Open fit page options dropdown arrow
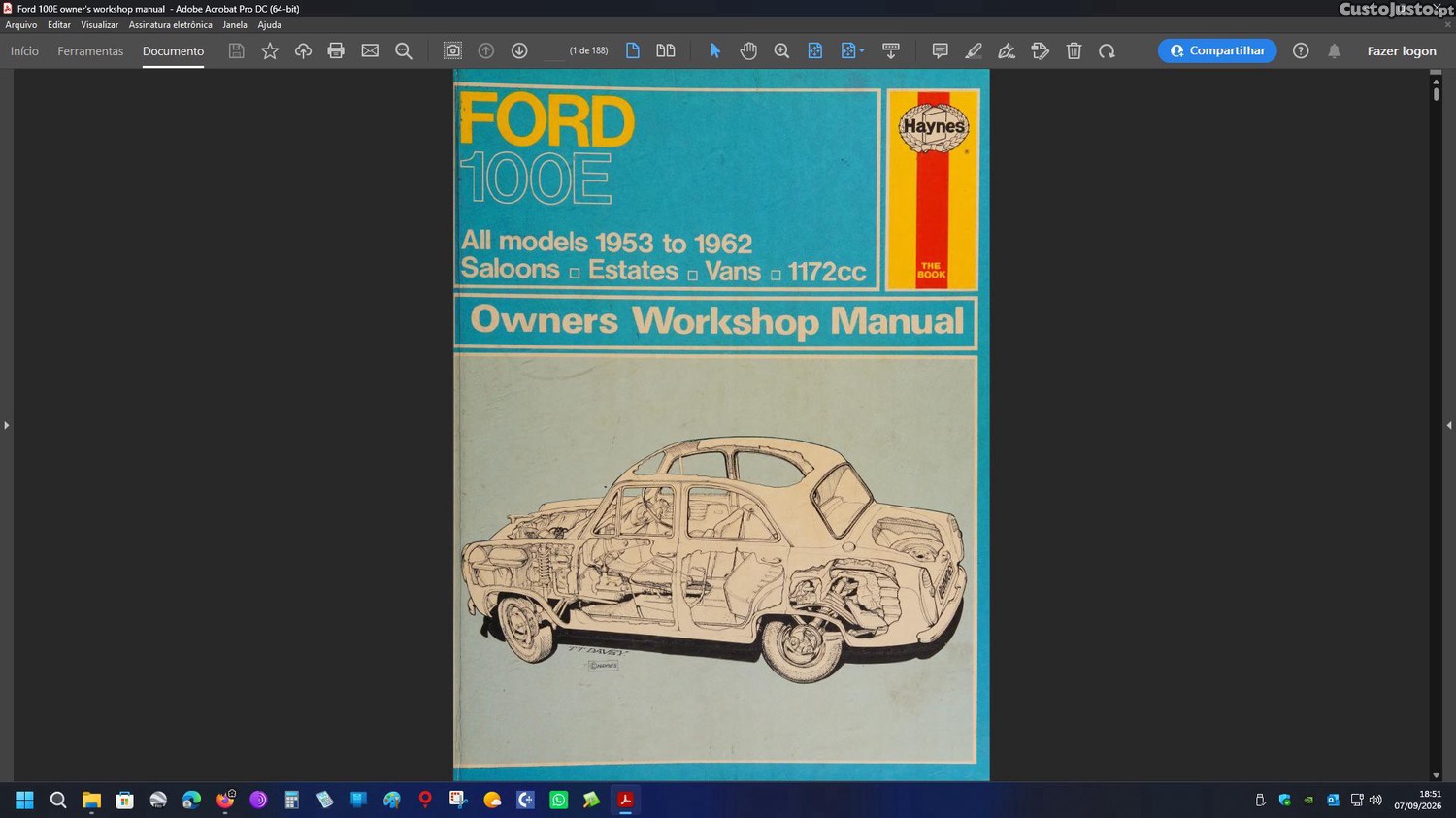This screenshot has height=818, width=1456. point(862,50)
